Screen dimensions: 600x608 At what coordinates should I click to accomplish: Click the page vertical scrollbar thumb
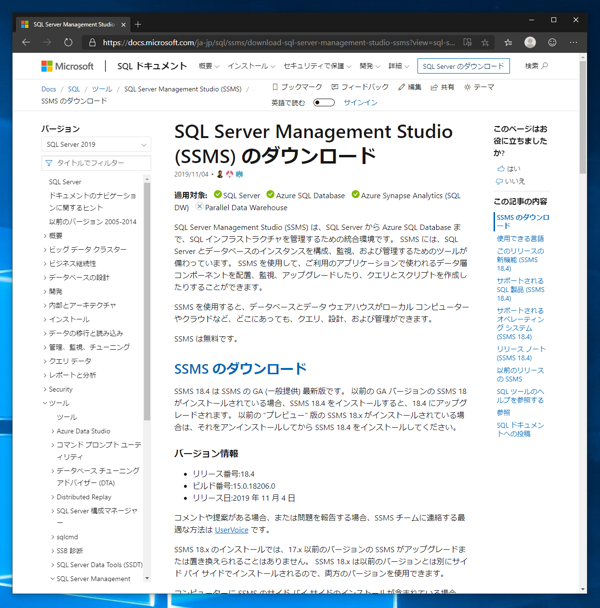click(583, 116)
